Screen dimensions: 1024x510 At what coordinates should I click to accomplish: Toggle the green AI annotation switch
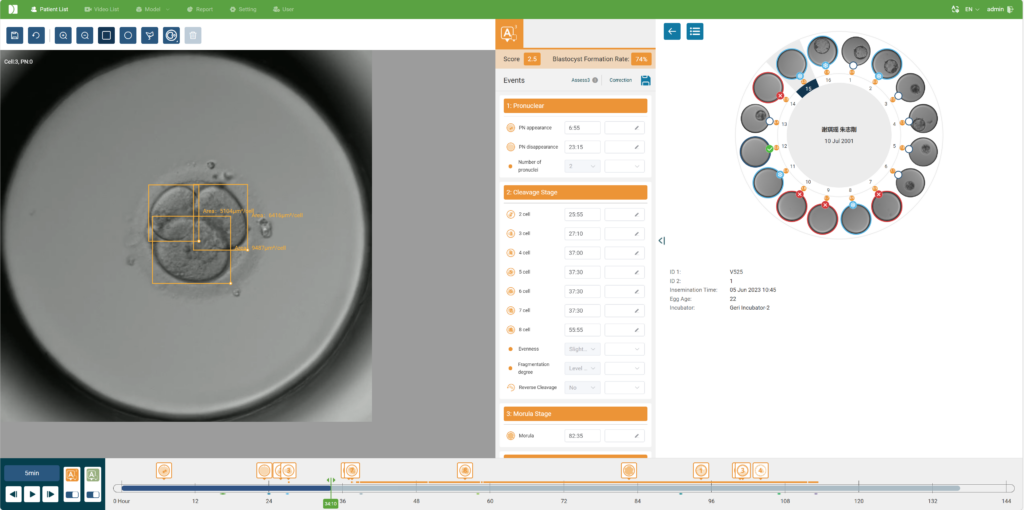point(93,494)
